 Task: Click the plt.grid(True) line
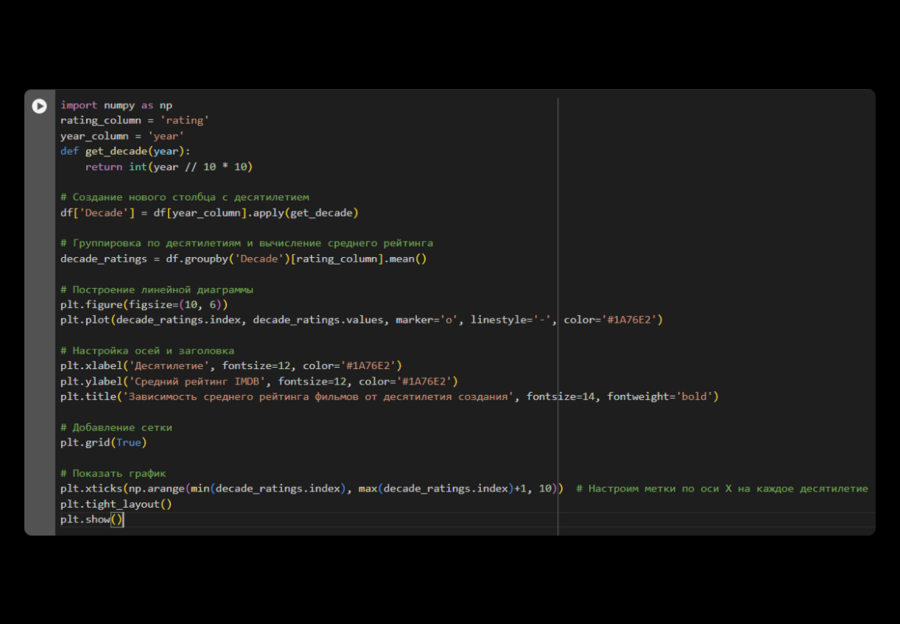click(x=103, y=443)
